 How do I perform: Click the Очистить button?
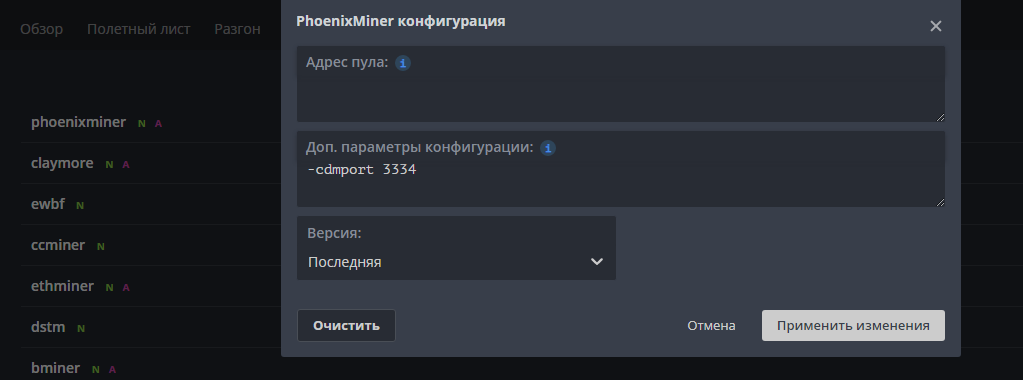(x=346, y=325)
